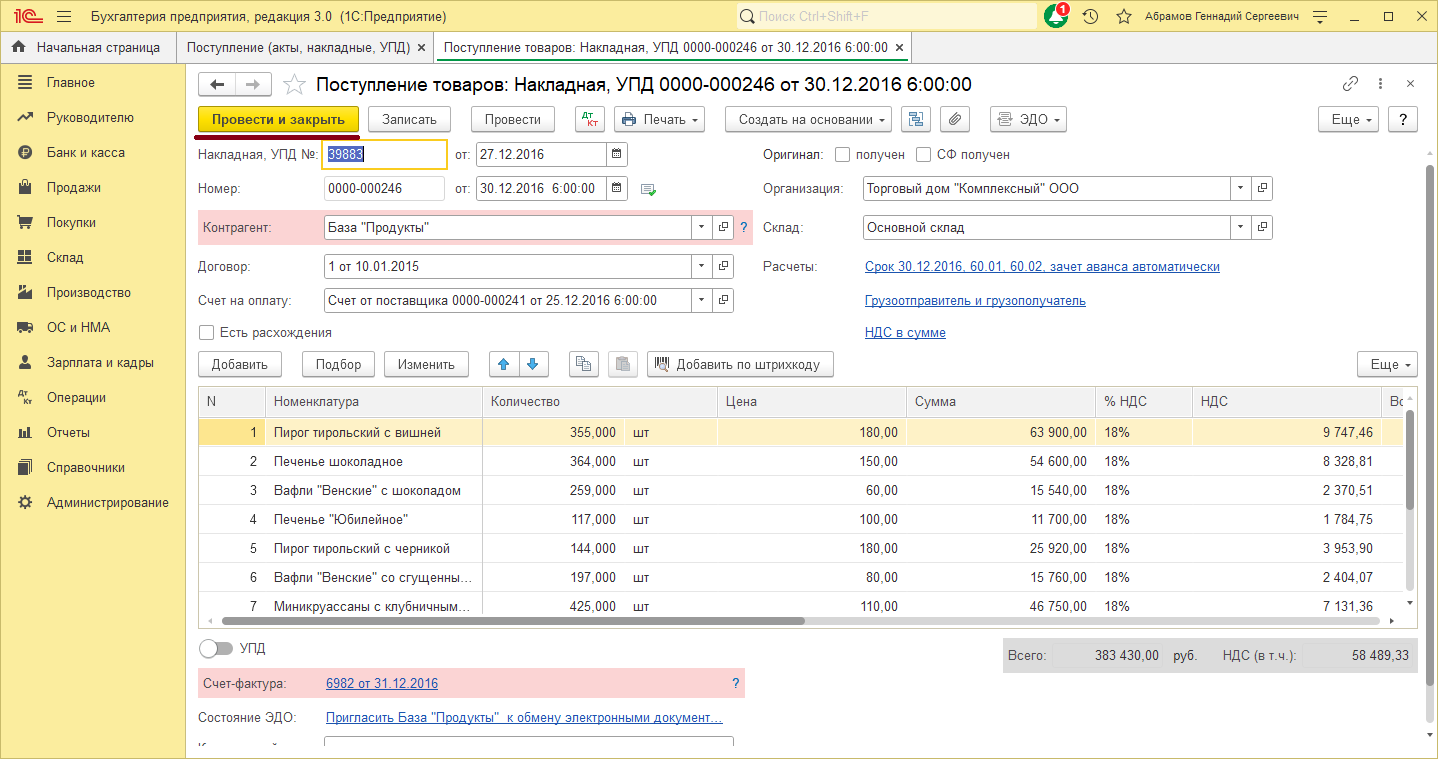Image resolution: width=1438 pixels, height=759 pixels.
Task: Open the Печать dropdown menu
Action: 659,119
